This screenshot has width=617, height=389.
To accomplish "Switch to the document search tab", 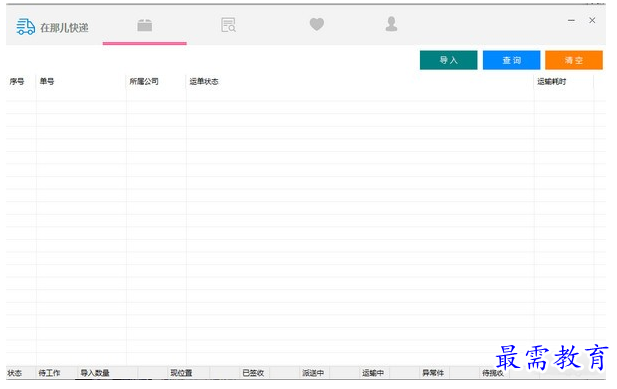I will 228,25.
